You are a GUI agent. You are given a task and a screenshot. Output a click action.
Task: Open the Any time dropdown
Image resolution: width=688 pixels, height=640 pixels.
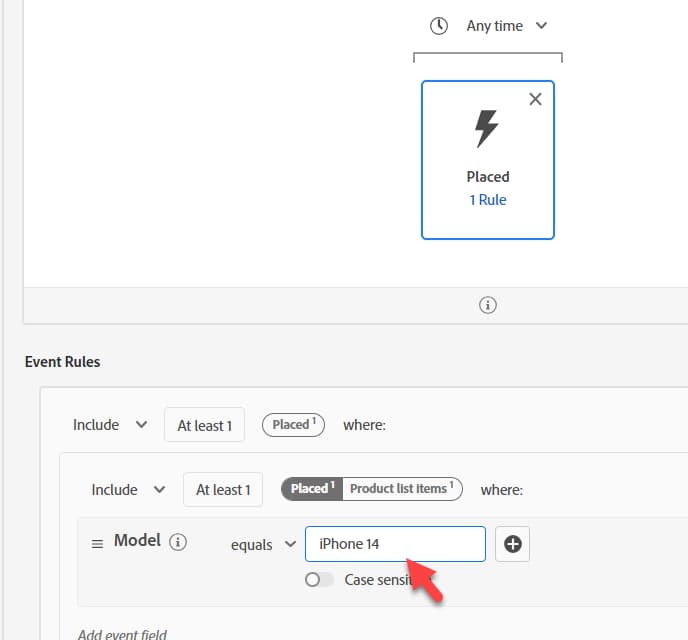click(x=506, y=26)
